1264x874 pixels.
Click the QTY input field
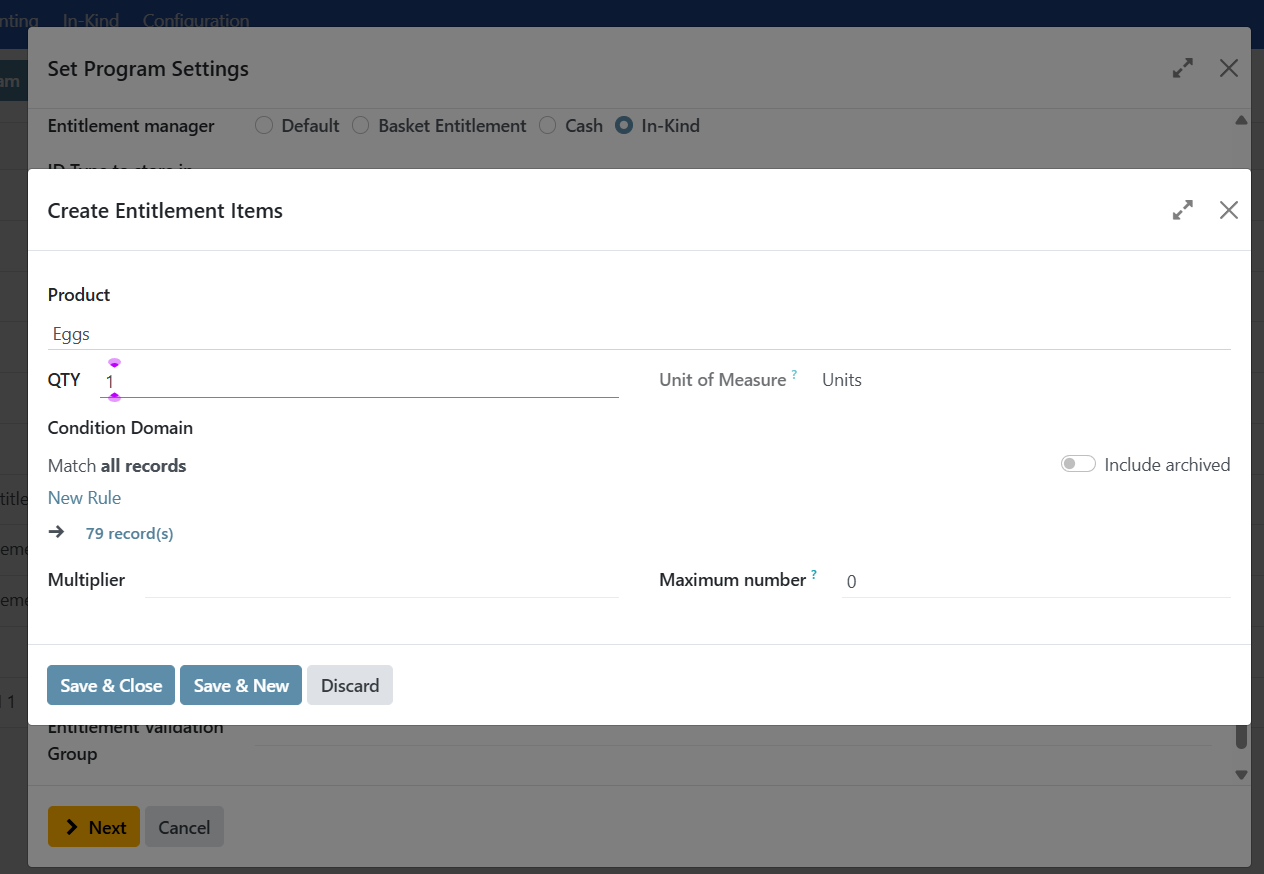click(360, 381)
